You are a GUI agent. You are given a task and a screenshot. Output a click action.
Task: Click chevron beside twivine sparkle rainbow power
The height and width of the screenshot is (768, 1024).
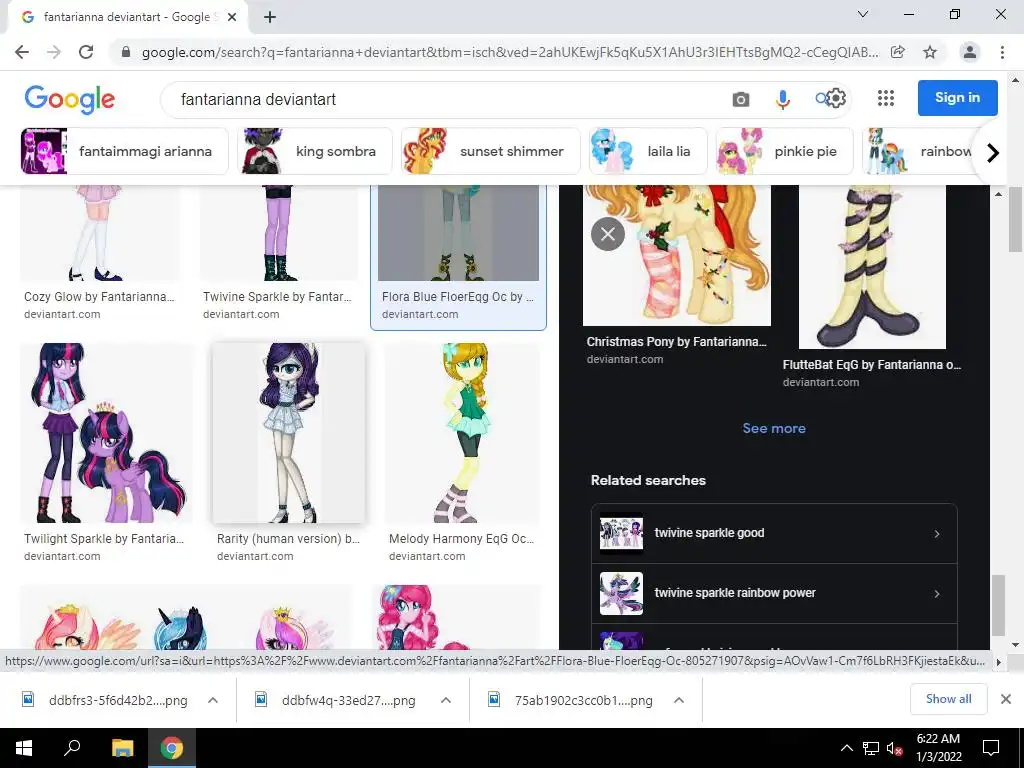click(936, 594)
